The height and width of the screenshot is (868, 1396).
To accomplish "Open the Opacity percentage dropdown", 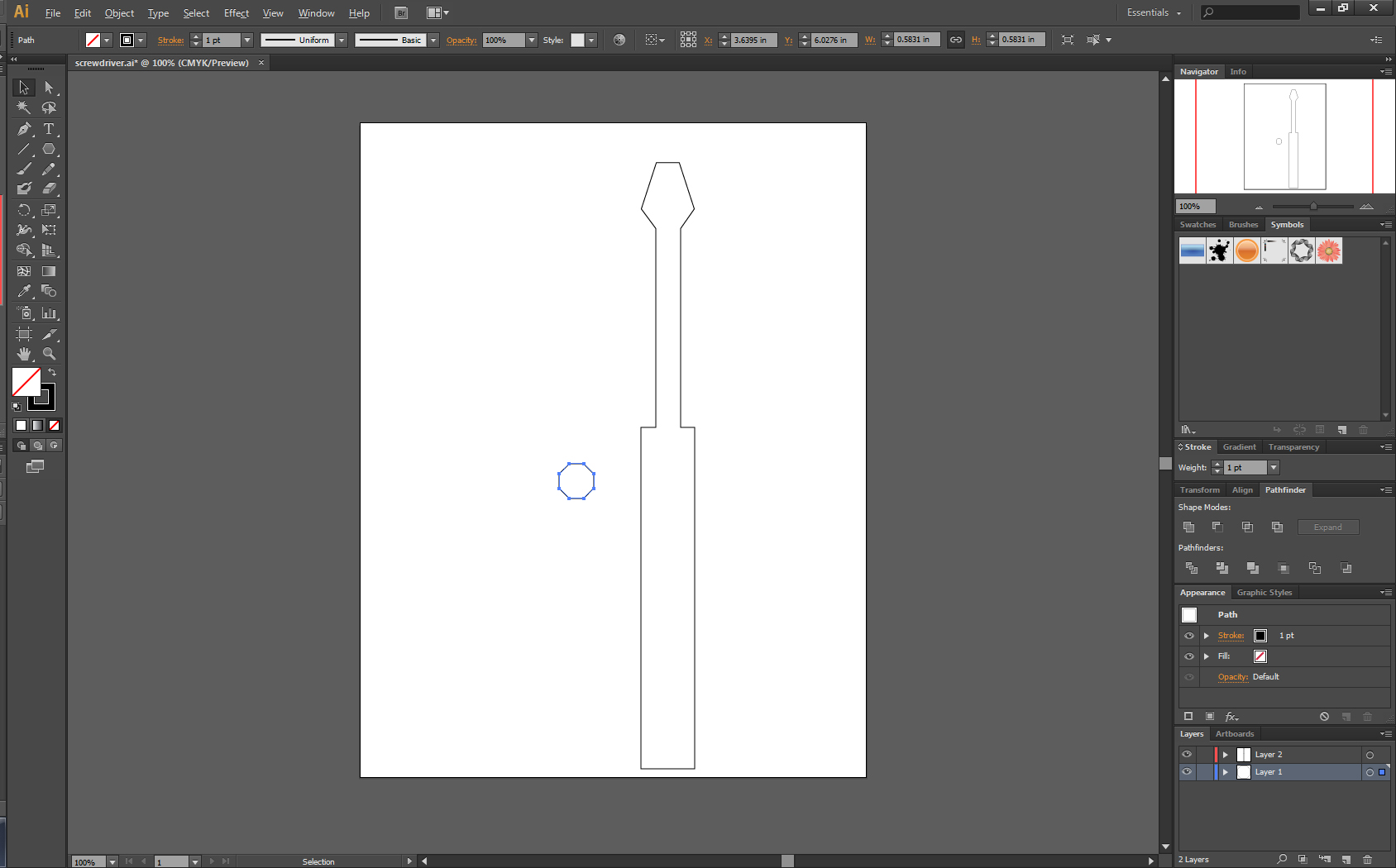I will tap(532, 40).
